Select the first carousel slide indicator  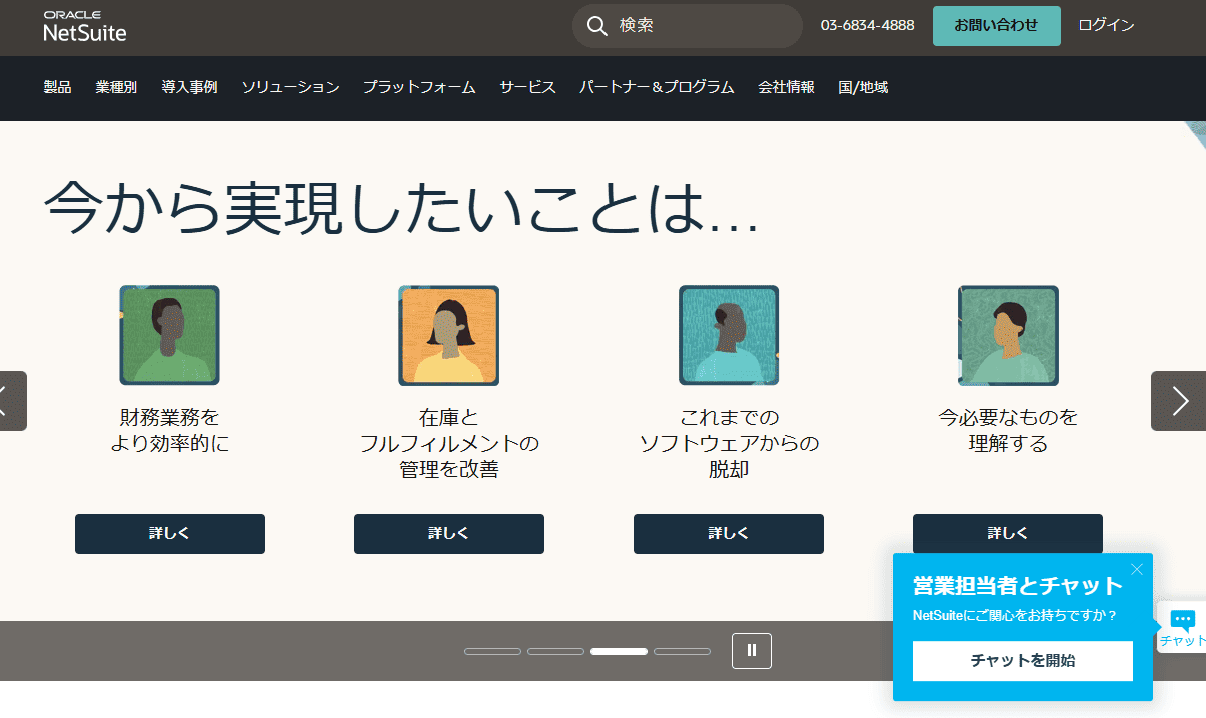[x=492, y=651]
